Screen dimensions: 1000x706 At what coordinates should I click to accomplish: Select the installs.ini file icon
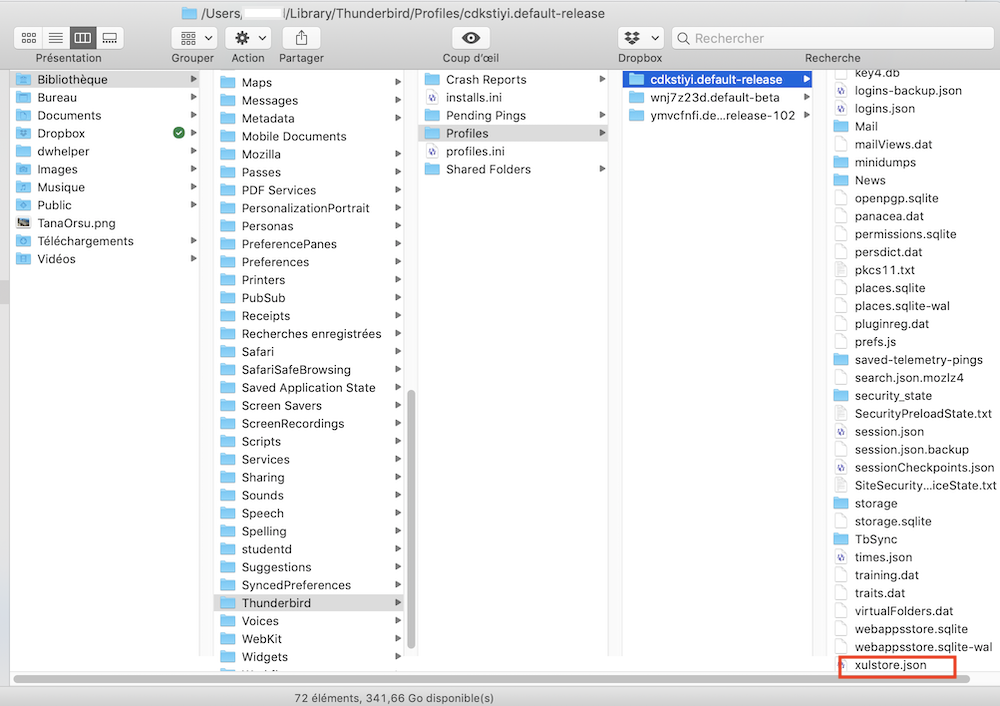click(x=432, y=98)
